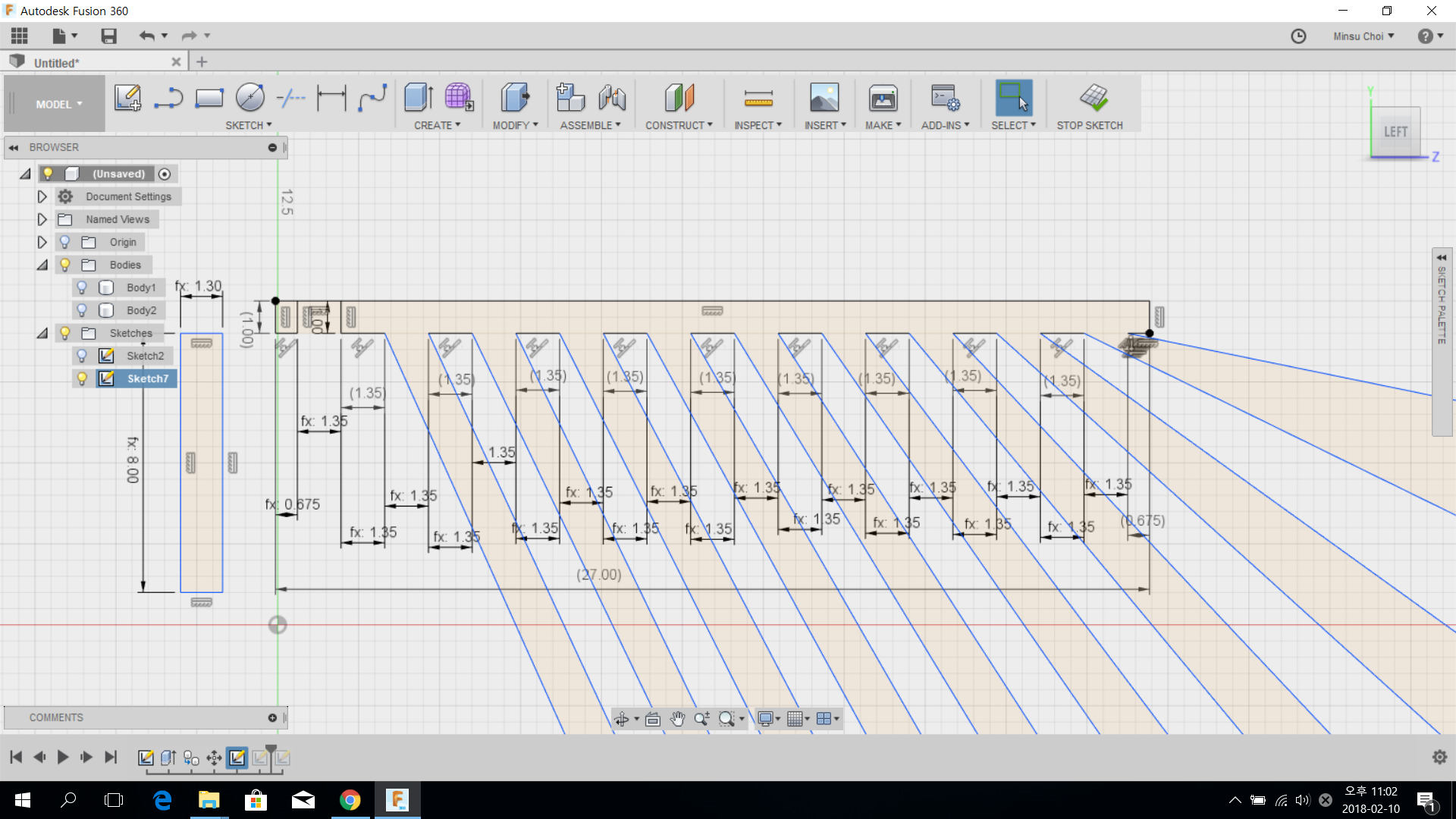Expand the Origin tree node
Screen dimensions: 1456x819
click(x=42, y=242)
